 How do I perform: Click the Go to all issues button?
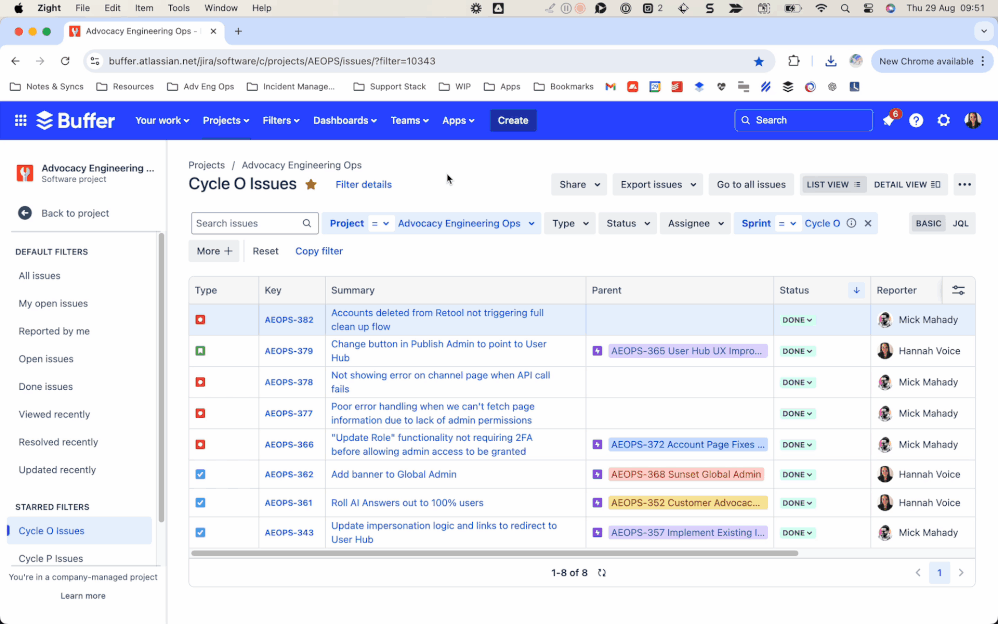[751, 185]
